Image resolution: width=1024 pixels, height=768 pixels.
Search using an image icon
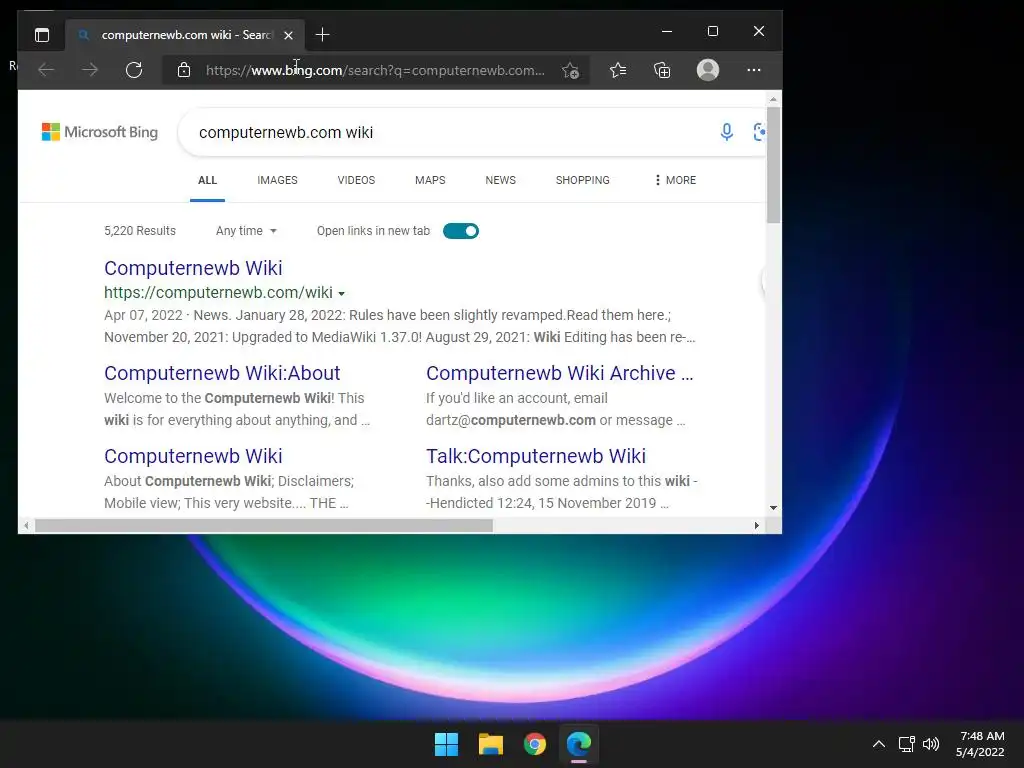click(x=759, y=132)
